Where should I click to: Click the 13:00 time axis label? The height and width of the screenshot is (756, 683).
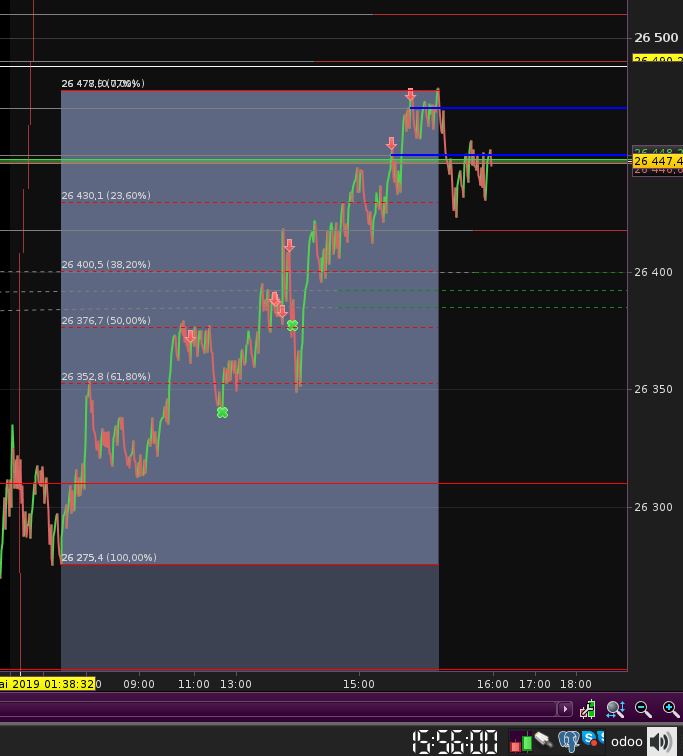[x=236, y=684]
